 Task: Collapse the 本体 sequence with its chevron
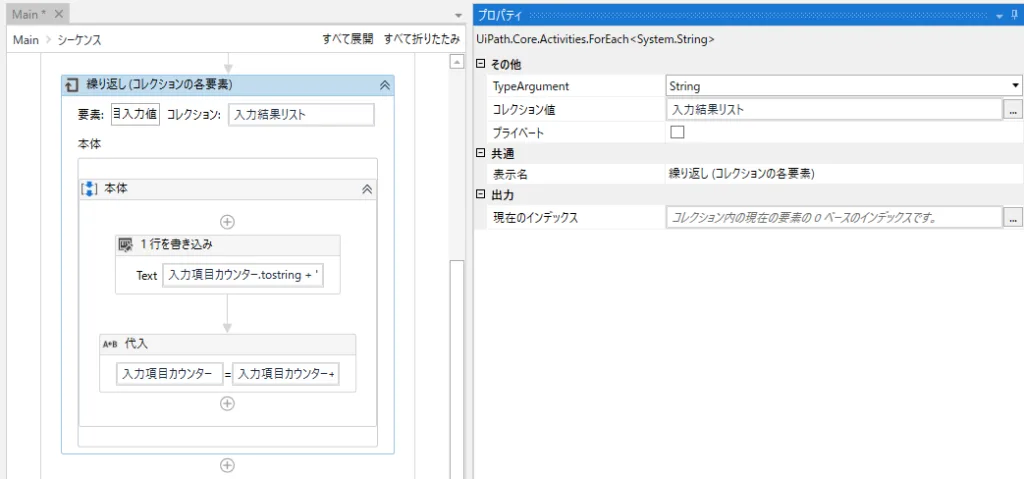point(367,188)
